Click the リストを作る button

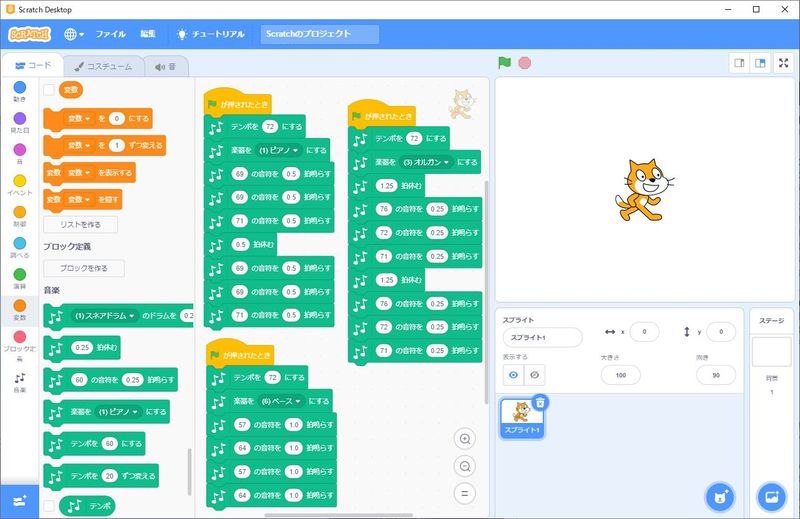click(80, 225)
